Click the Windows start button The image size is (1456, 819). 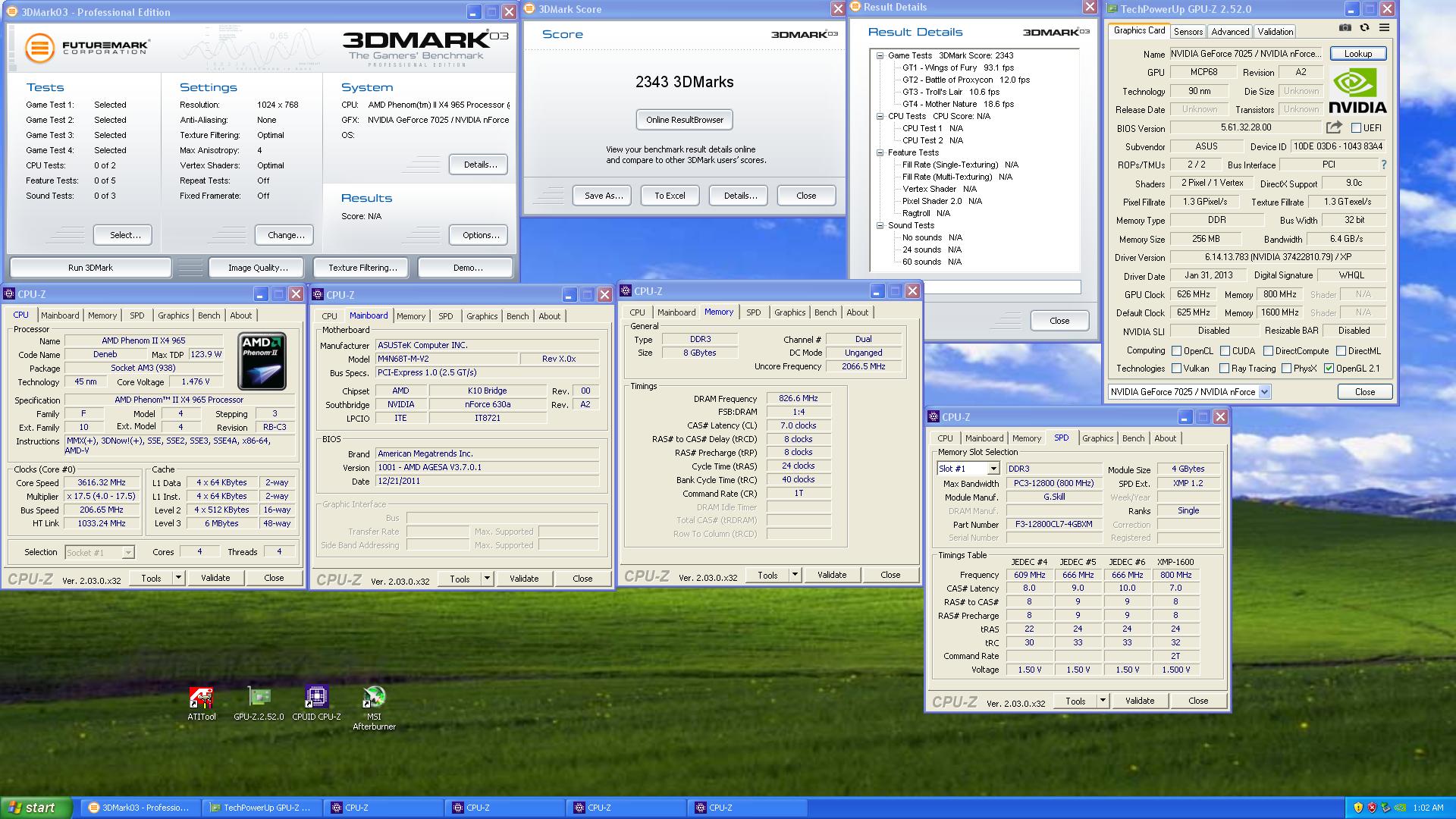[36, 808]
